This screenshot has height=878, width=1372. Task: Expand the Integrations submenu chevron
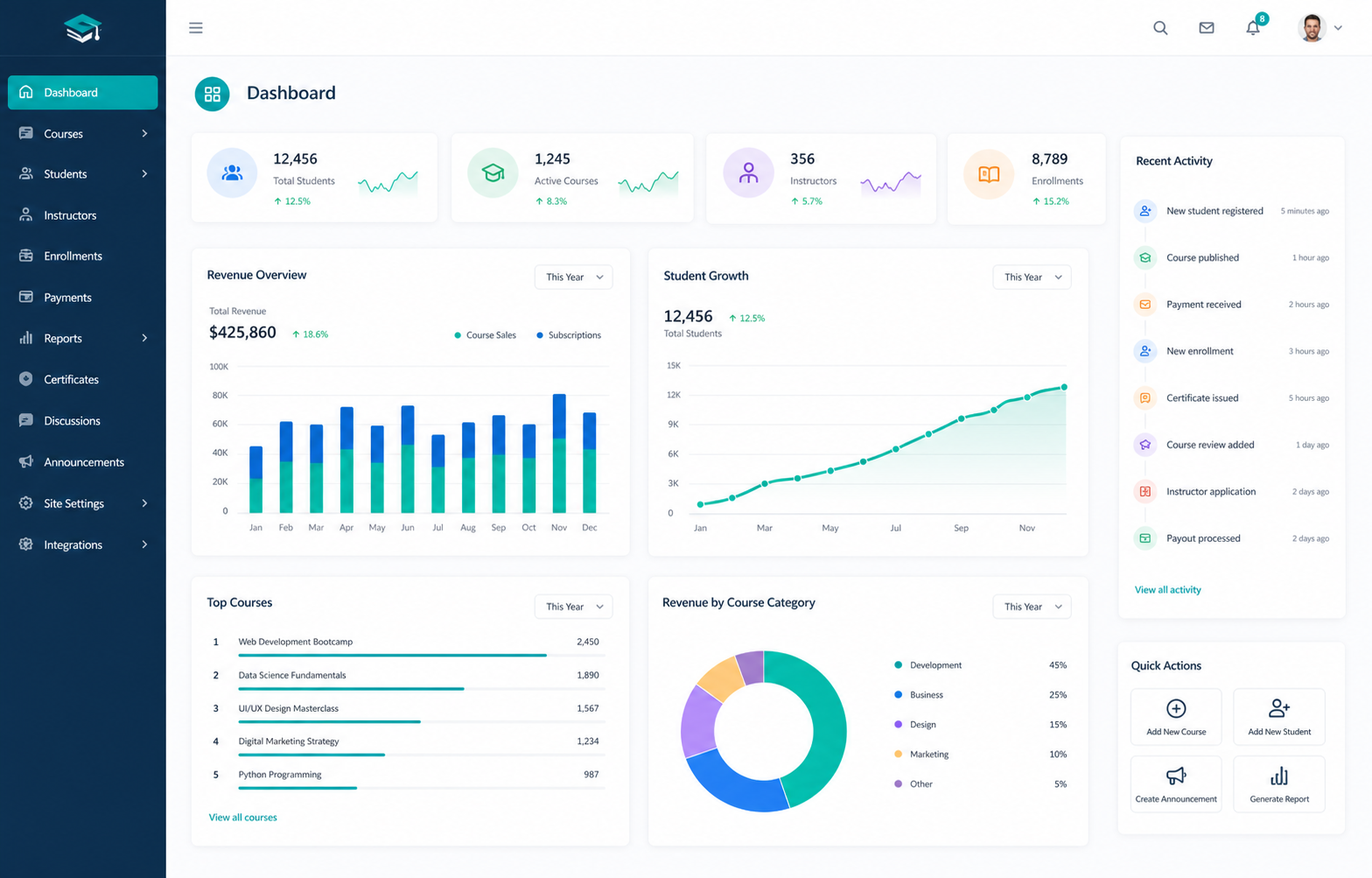tap(144, 544)
